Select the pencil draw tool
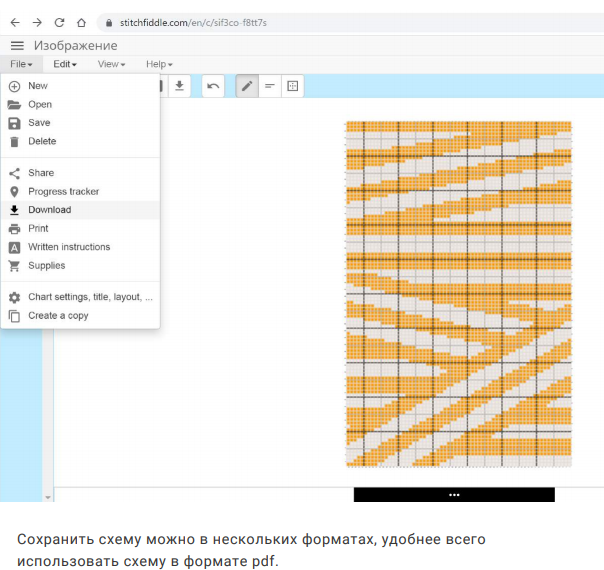This screenshot has width=604, height=570. pyautogui.click(x=247, y=86)
